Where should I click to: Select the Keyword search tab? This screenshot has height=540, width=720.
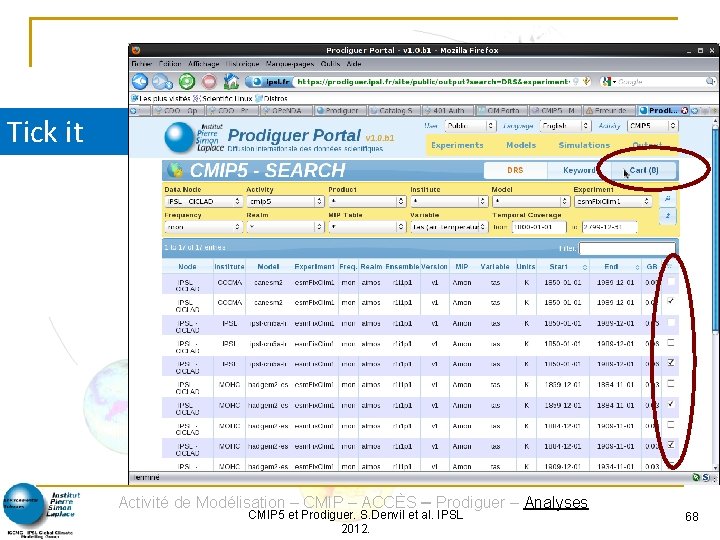coord(578,170)
